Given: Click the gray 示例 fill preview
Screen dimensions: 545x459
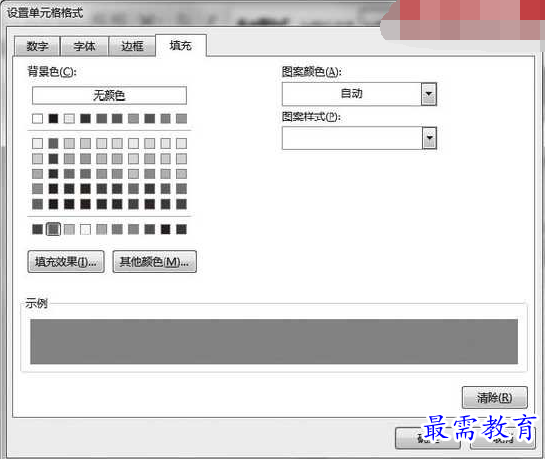Looking at the screenshot, I should pos(274,342).
